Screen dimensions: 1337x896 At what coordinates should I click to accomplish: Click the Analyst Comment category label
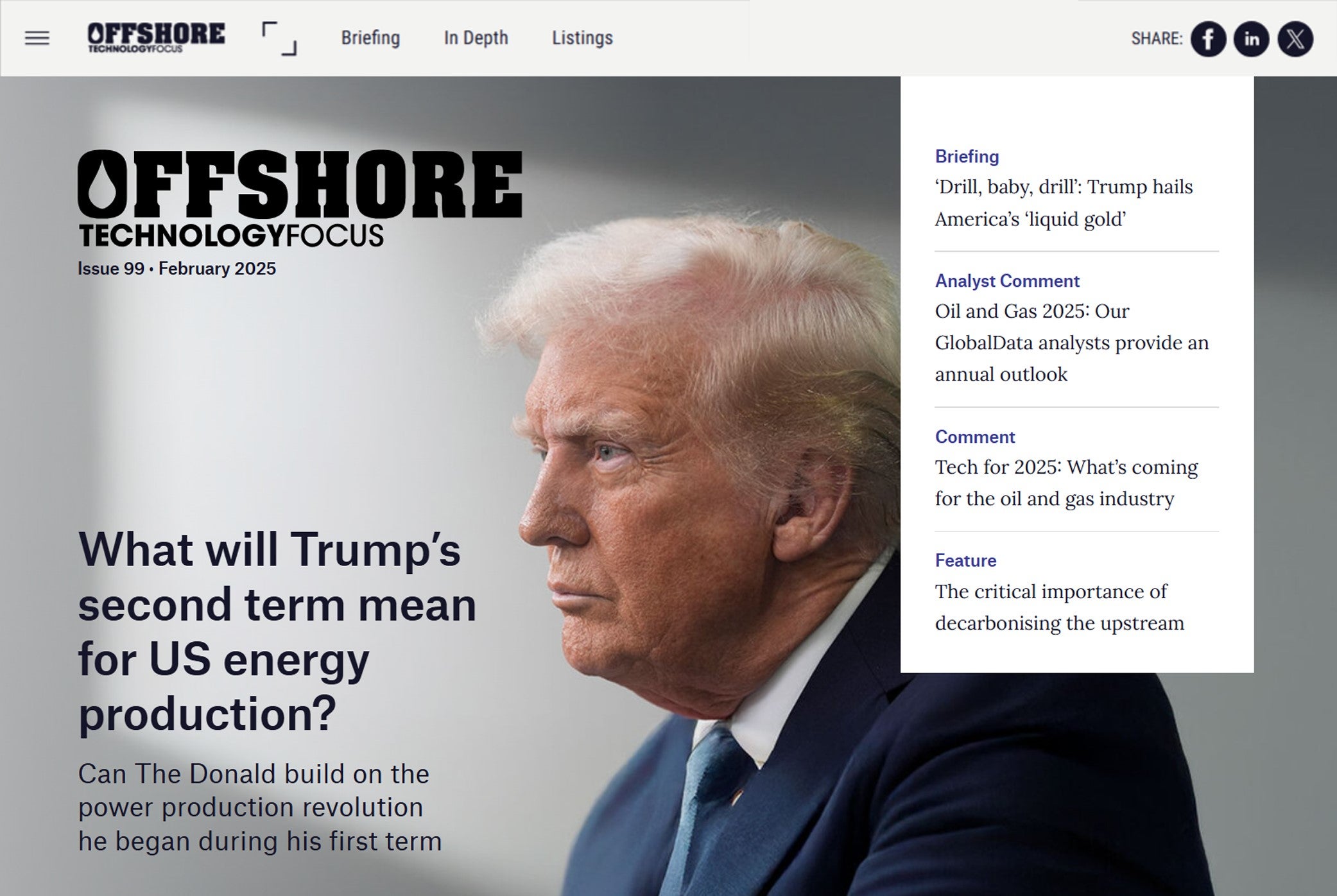[1006, 281]
